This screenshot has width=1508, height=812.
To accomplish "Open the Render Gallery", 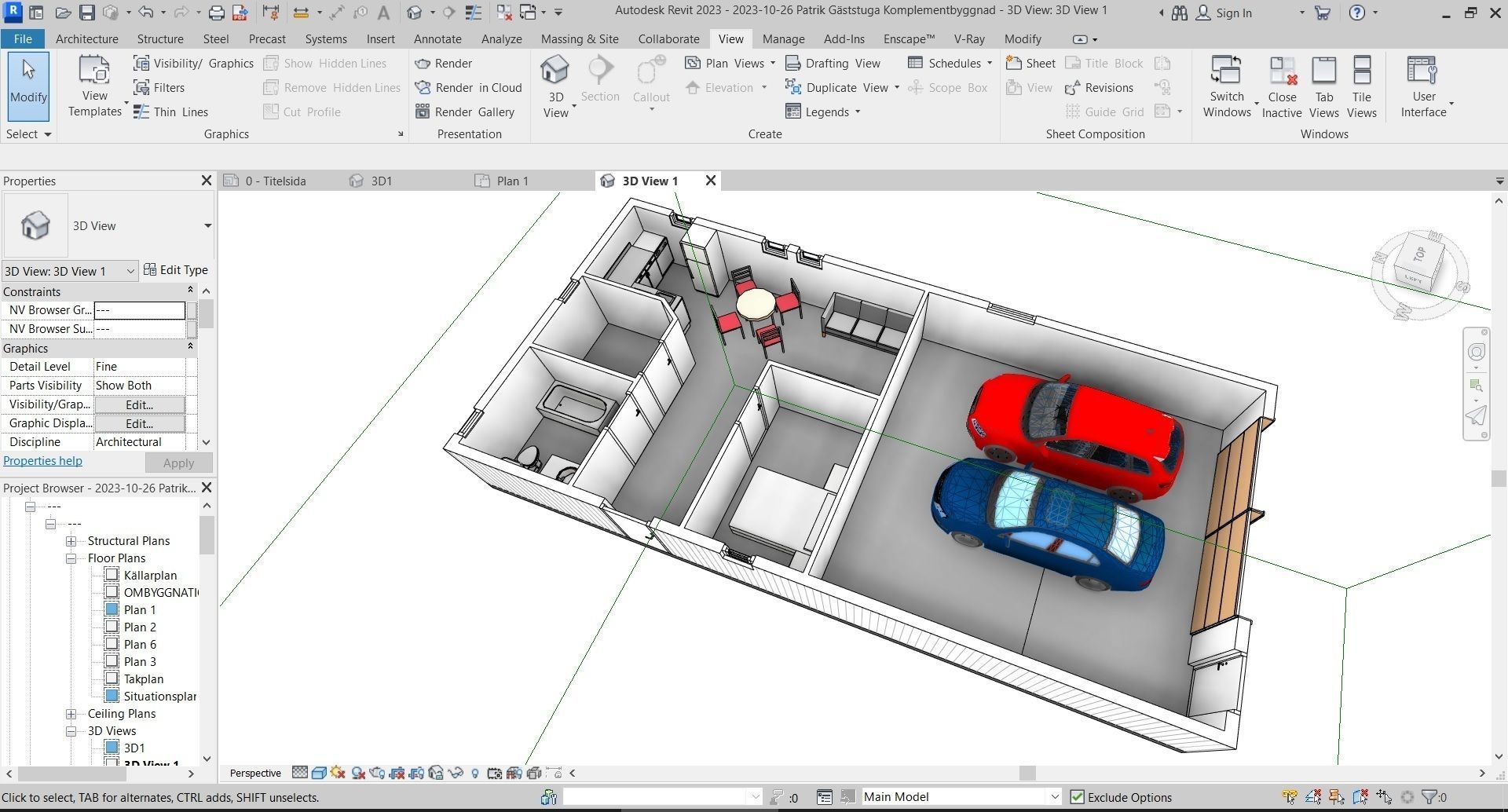I will point(465,112).
